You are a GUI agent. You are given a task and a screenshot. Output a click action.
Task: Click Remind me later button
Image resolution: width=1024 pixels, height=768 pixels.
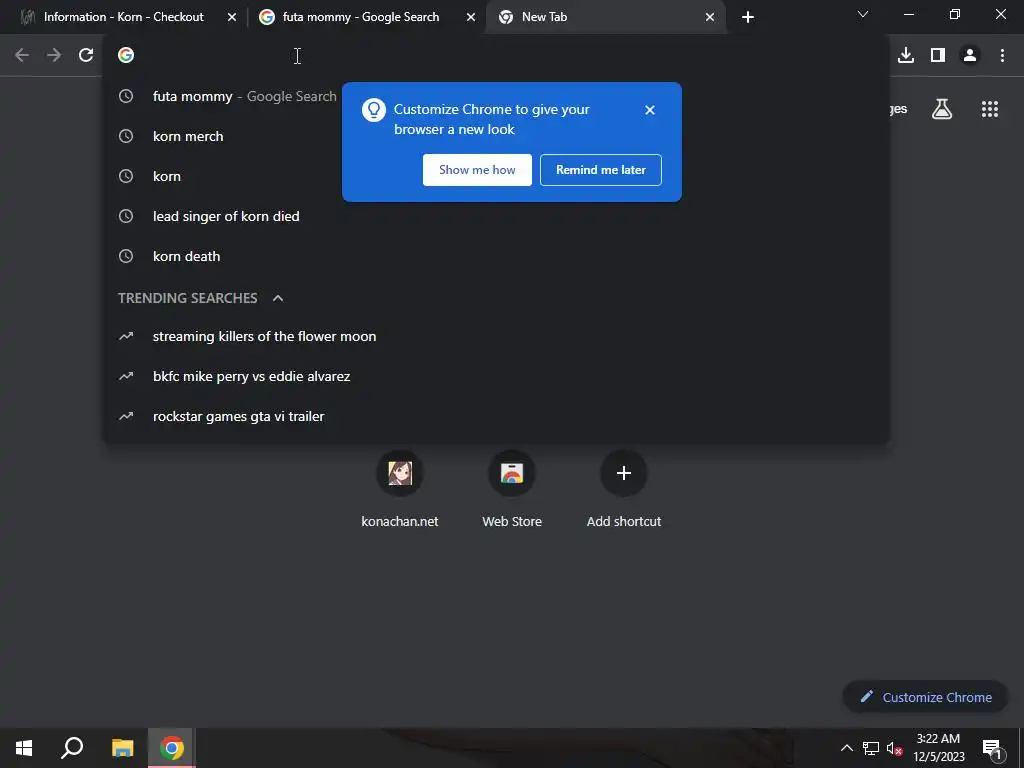pos(601,170)
